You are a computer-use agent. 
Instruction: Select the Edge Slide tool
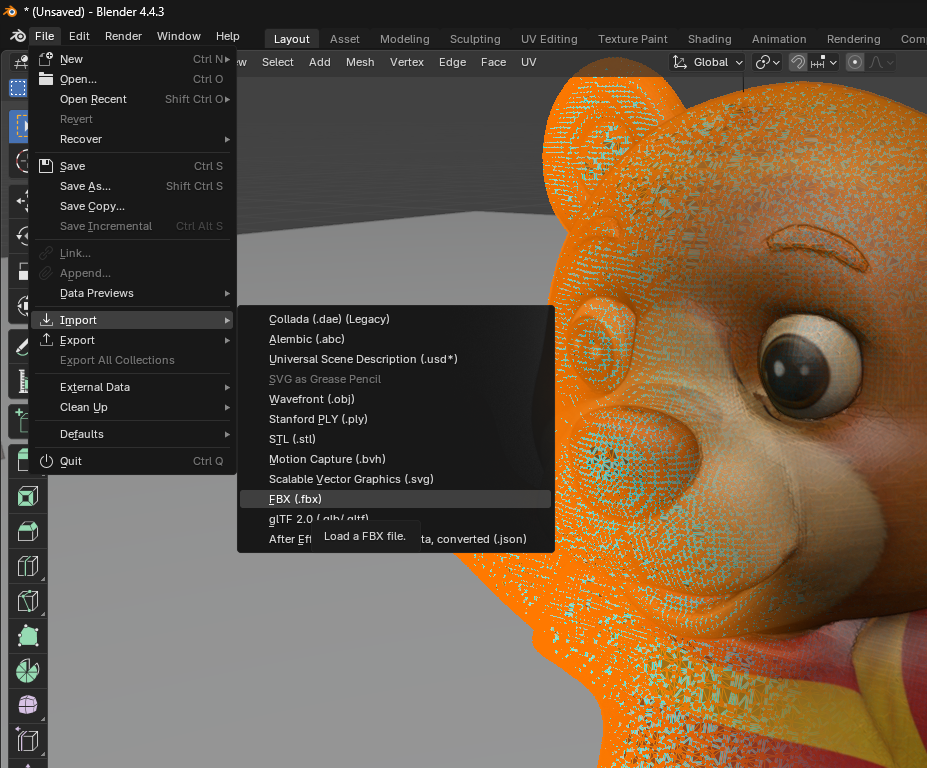point(28,740)
